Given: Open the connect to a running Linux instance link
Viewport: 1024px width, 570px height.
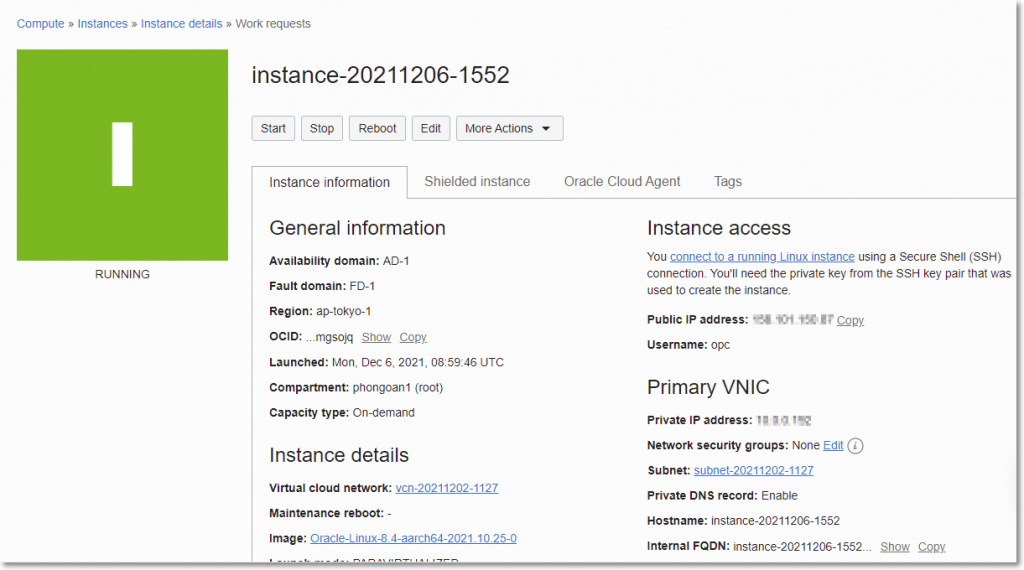Looking at the screenshot, I should click(762, 257).
